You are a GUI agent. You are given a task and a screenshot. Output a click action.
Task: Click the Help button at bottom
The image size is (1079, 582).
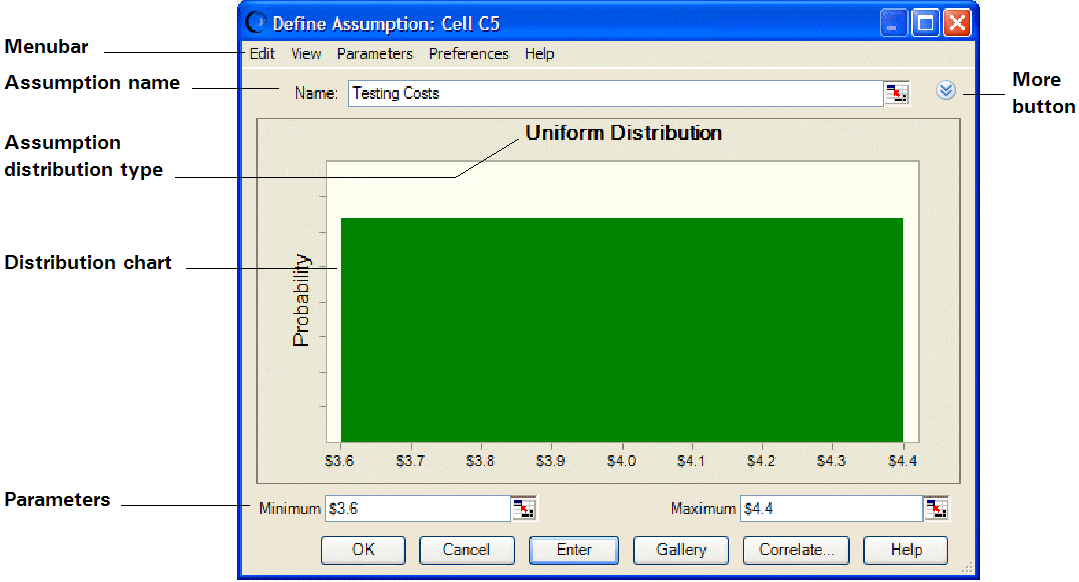[x=906, y=550]
